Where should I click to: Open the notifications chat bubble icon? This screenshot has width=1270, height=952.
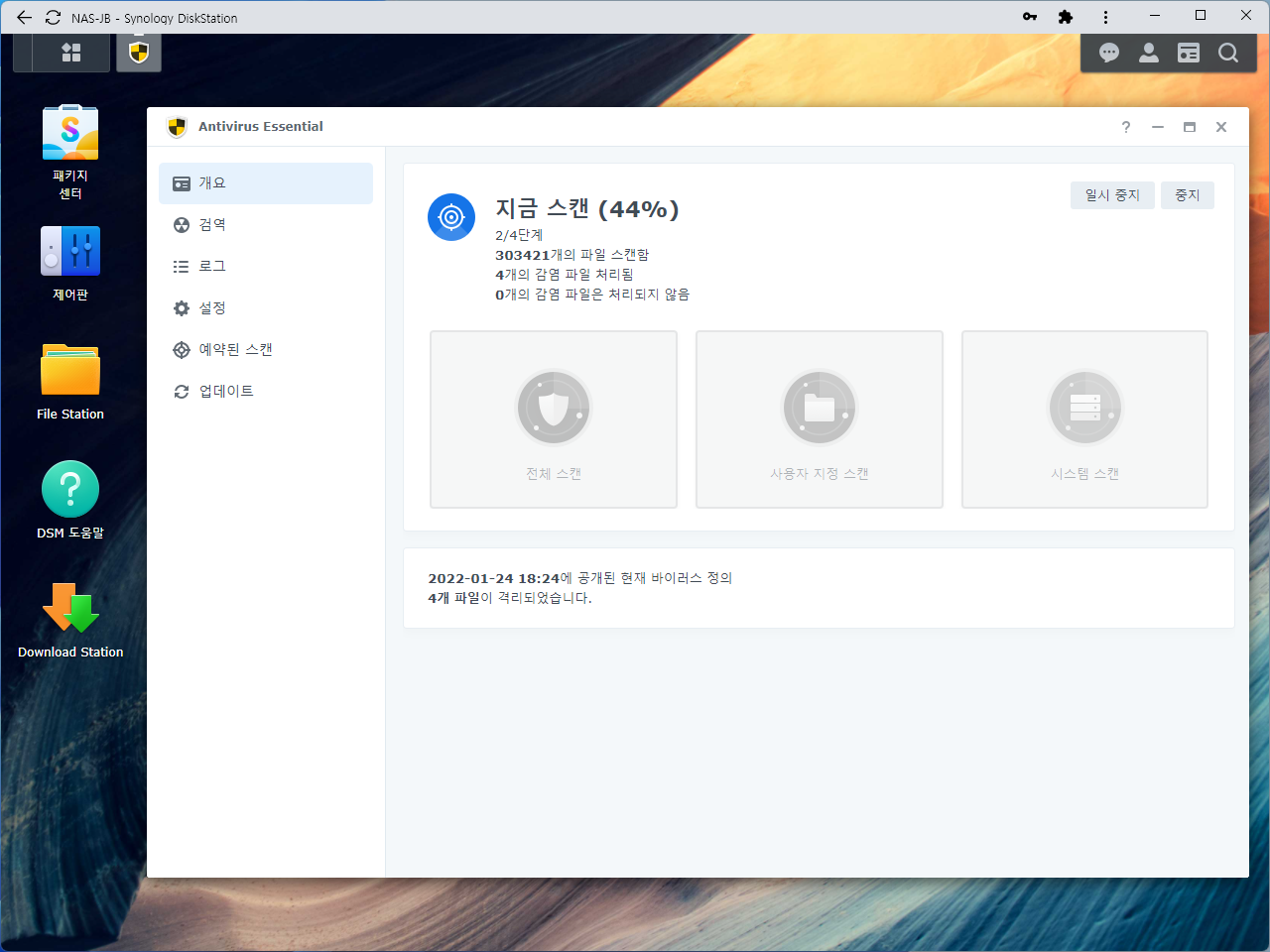pyautogui.click(x=1109, y=53)
